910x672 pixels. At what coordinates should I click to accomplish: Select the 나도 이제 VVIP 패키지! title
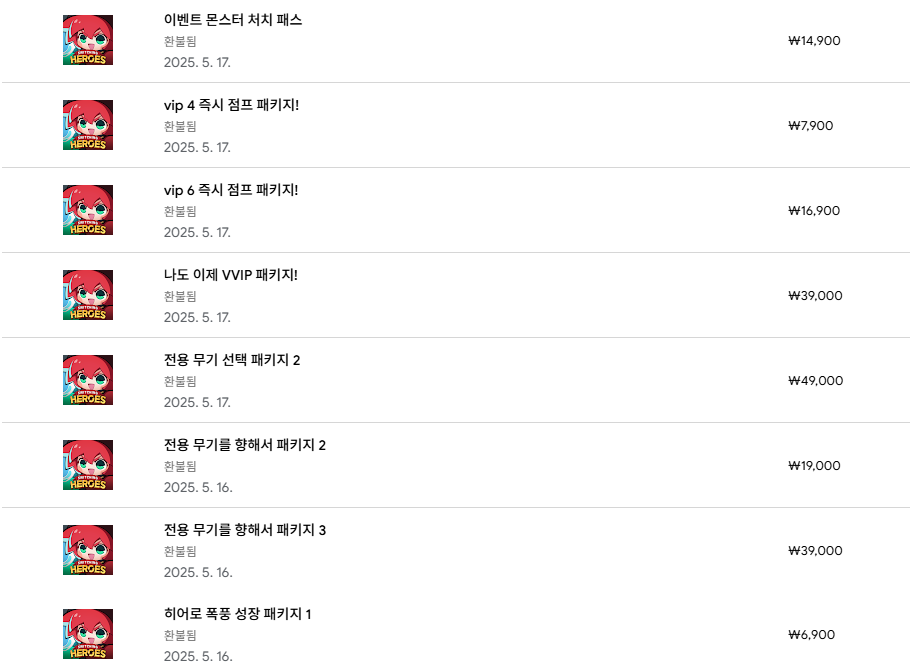[x=231, y=275]
